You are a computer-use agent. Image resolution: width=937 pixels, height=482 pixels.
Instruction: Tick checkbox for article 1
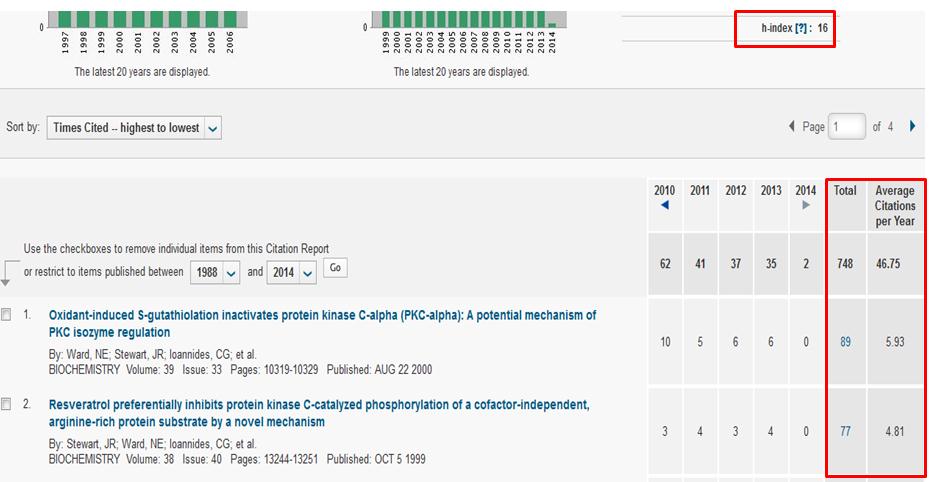(x=7, y=315)
